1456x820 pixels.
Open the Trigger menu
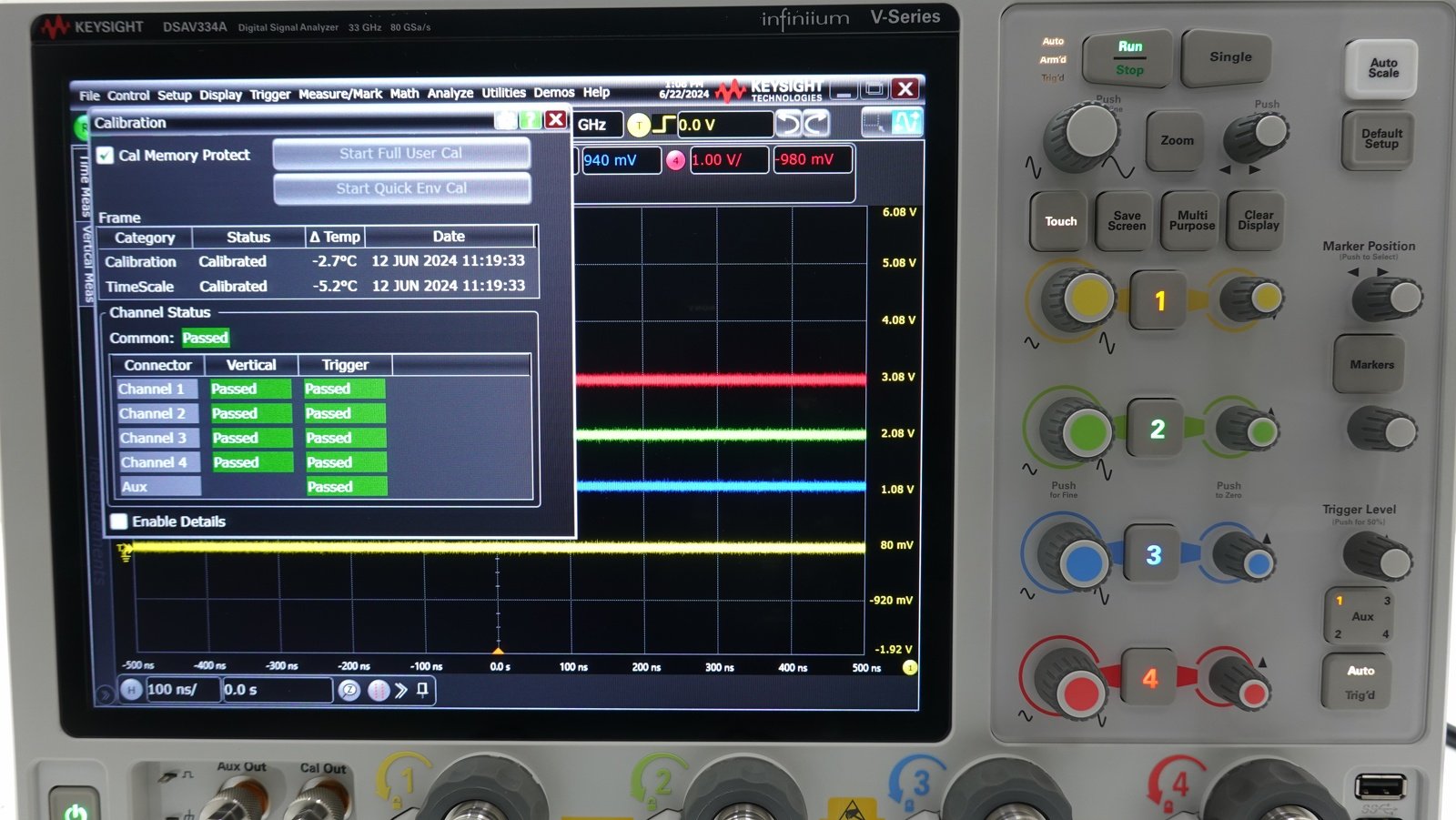pyautogui.click(x=270, y=95)
